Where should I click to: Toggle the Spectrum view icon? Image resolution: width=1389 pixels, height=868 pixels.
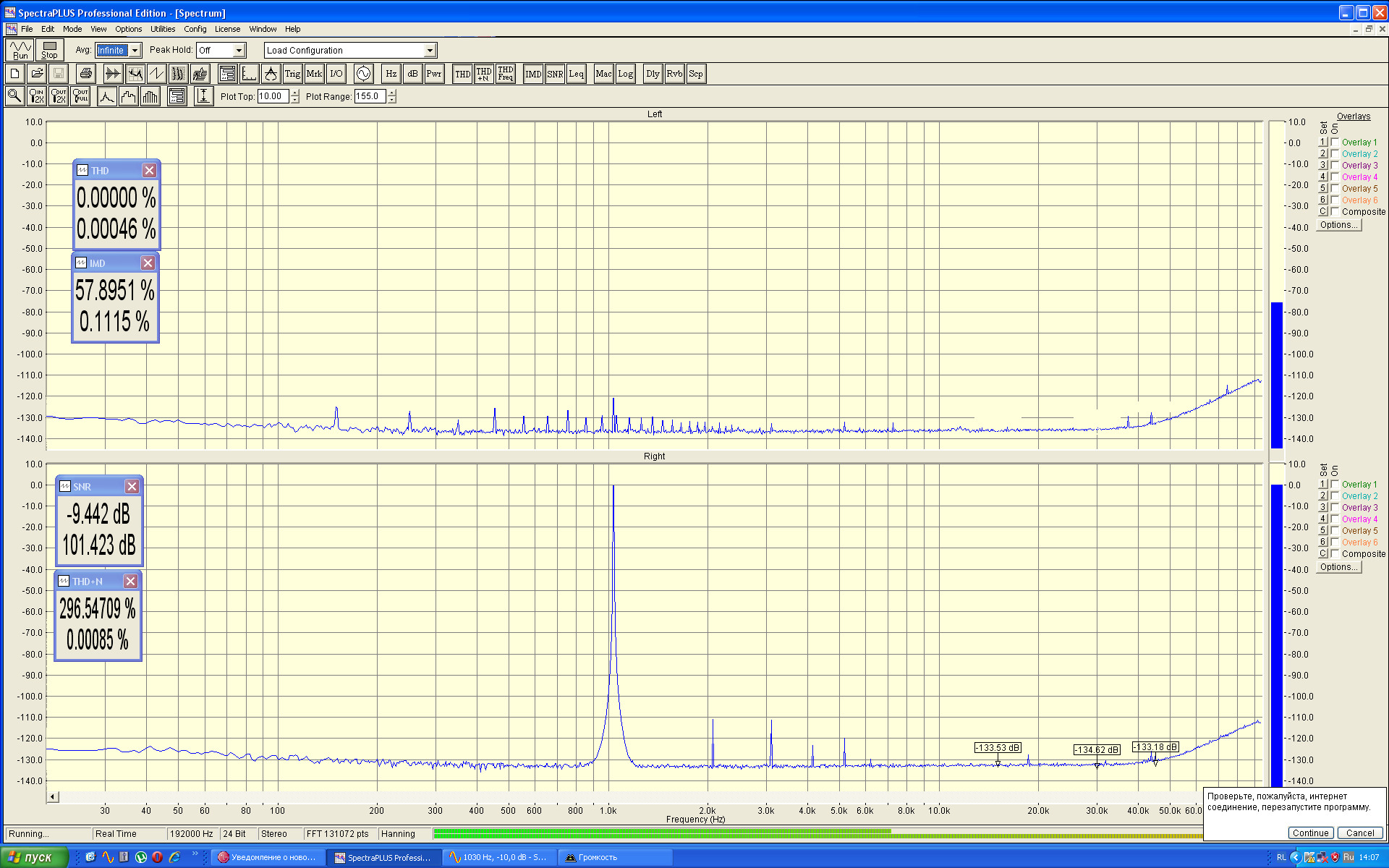click(x=135, y=74)
